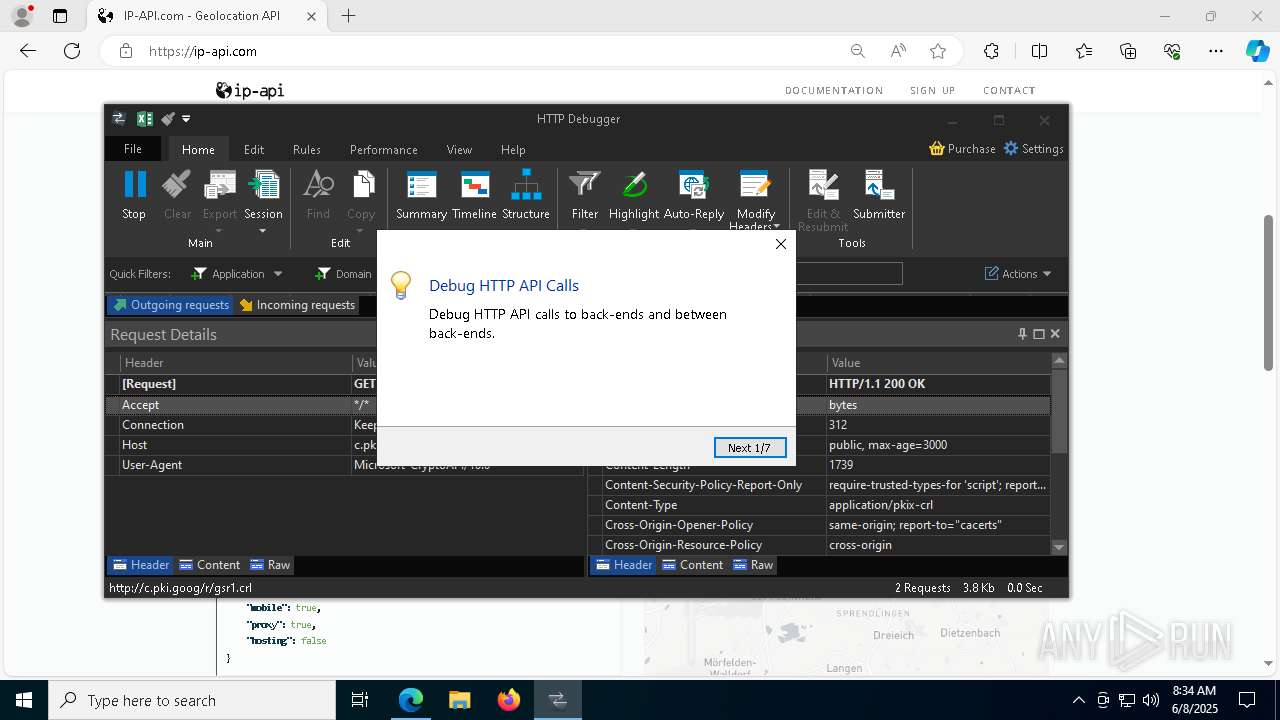1280x720 pixels.
Task: Click the brush quick-access icon in title bar
Action: (x=168, y=119)
